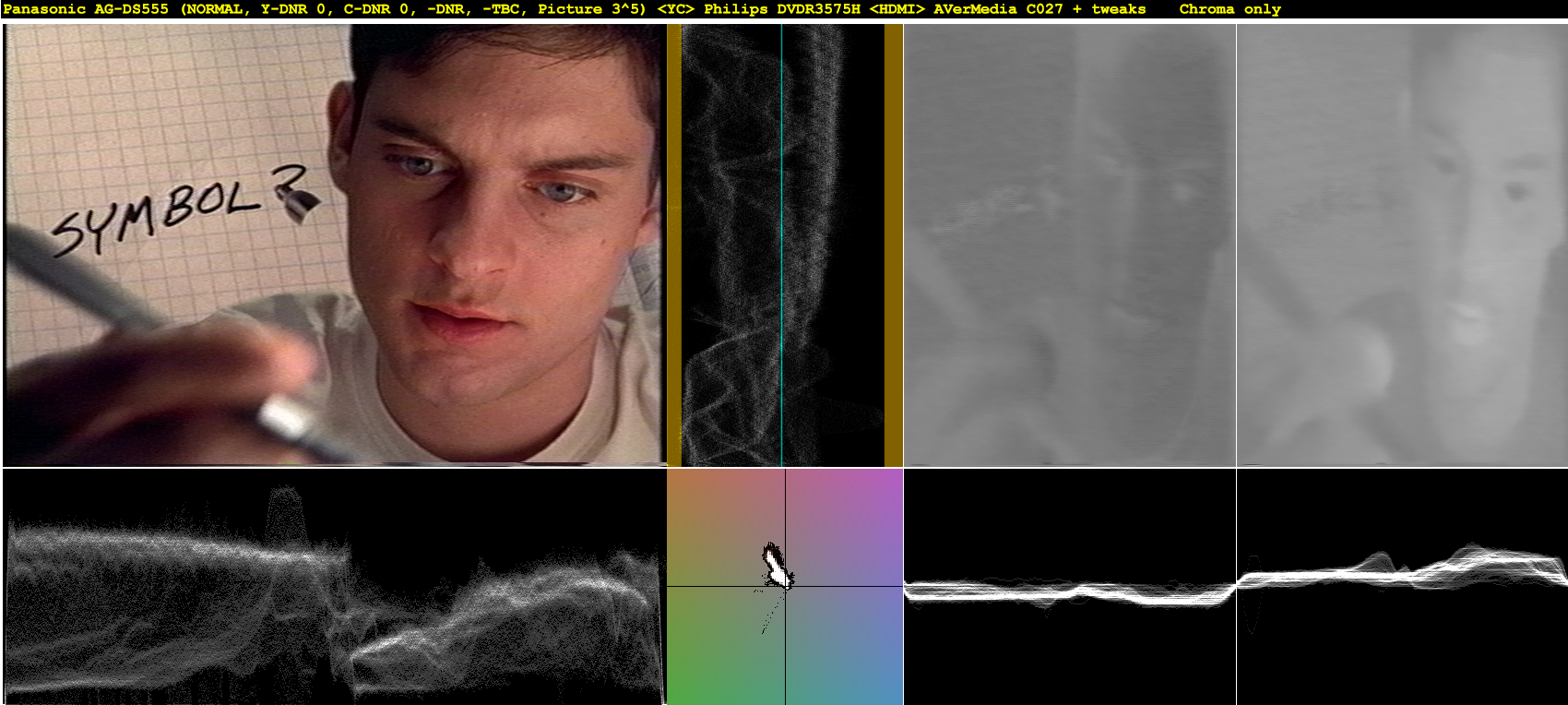Screen dimensions: 1568x705
Task: Click the "Picture 3^5)" header text
Action: [591, 9]
